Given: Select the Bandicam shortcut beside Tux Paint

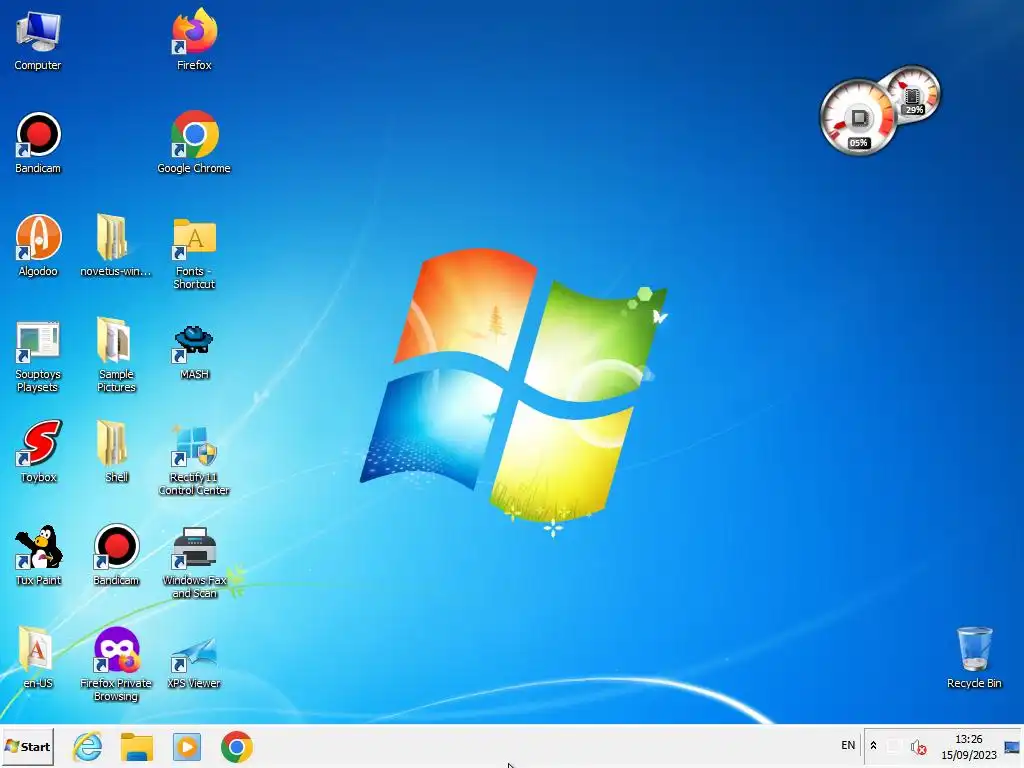Looking at the screenshot, I should [116, 555].
